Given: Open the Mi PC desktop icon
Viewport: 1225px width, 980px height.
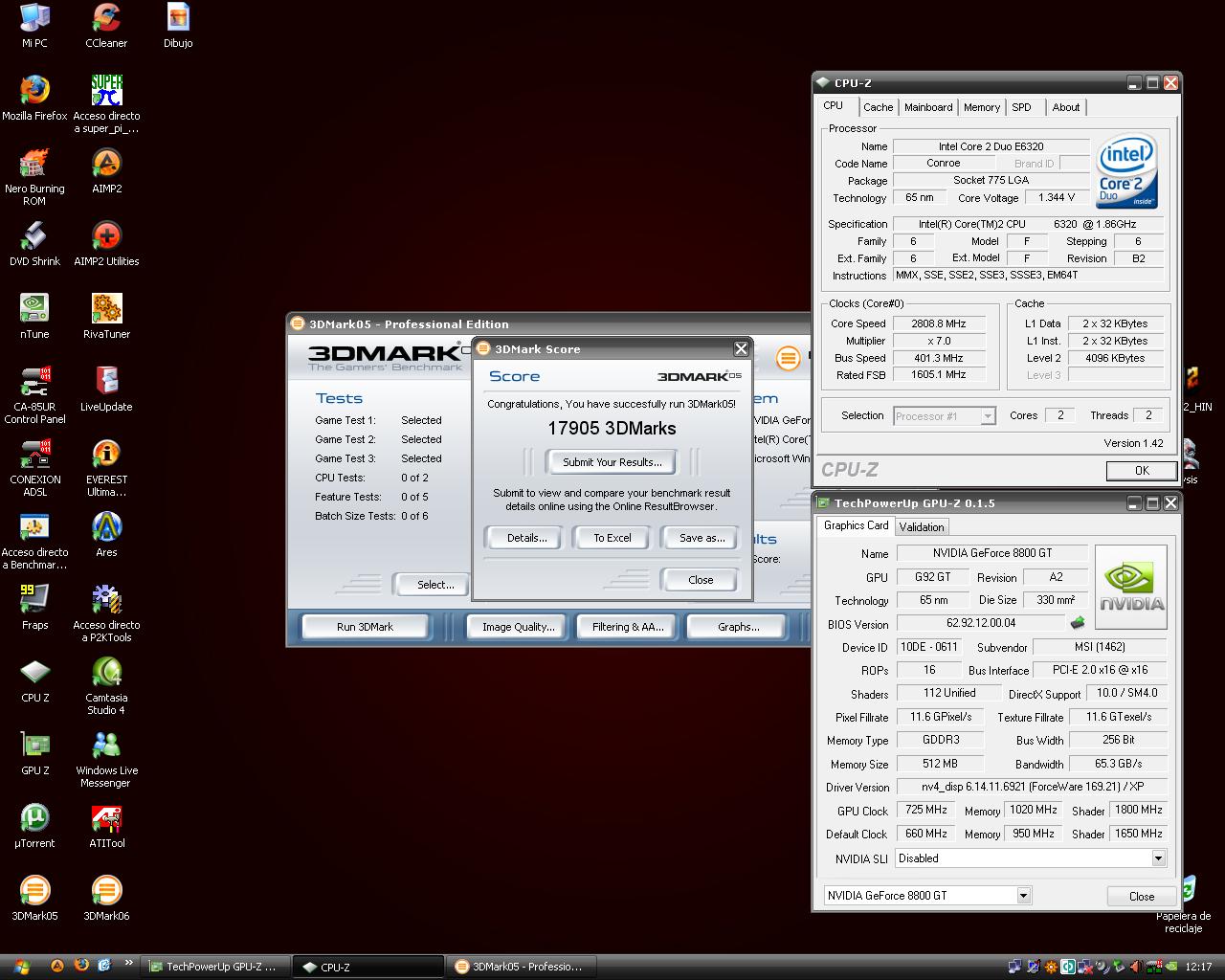Looking at the screenshot, I should pos(34,25).
